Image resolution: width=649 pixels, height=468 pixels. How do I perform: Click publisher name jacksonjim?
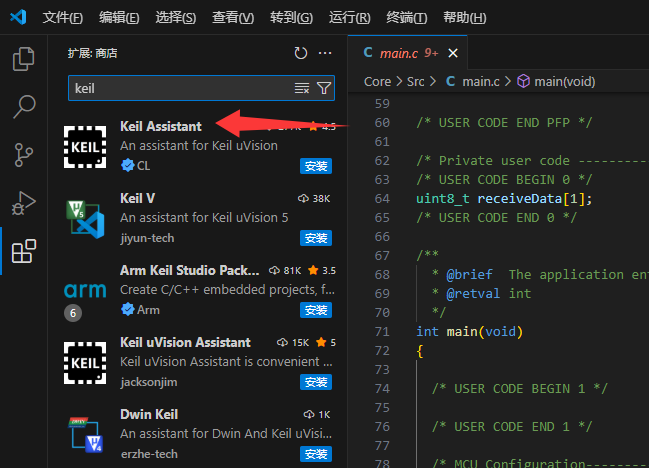point(149,382)
